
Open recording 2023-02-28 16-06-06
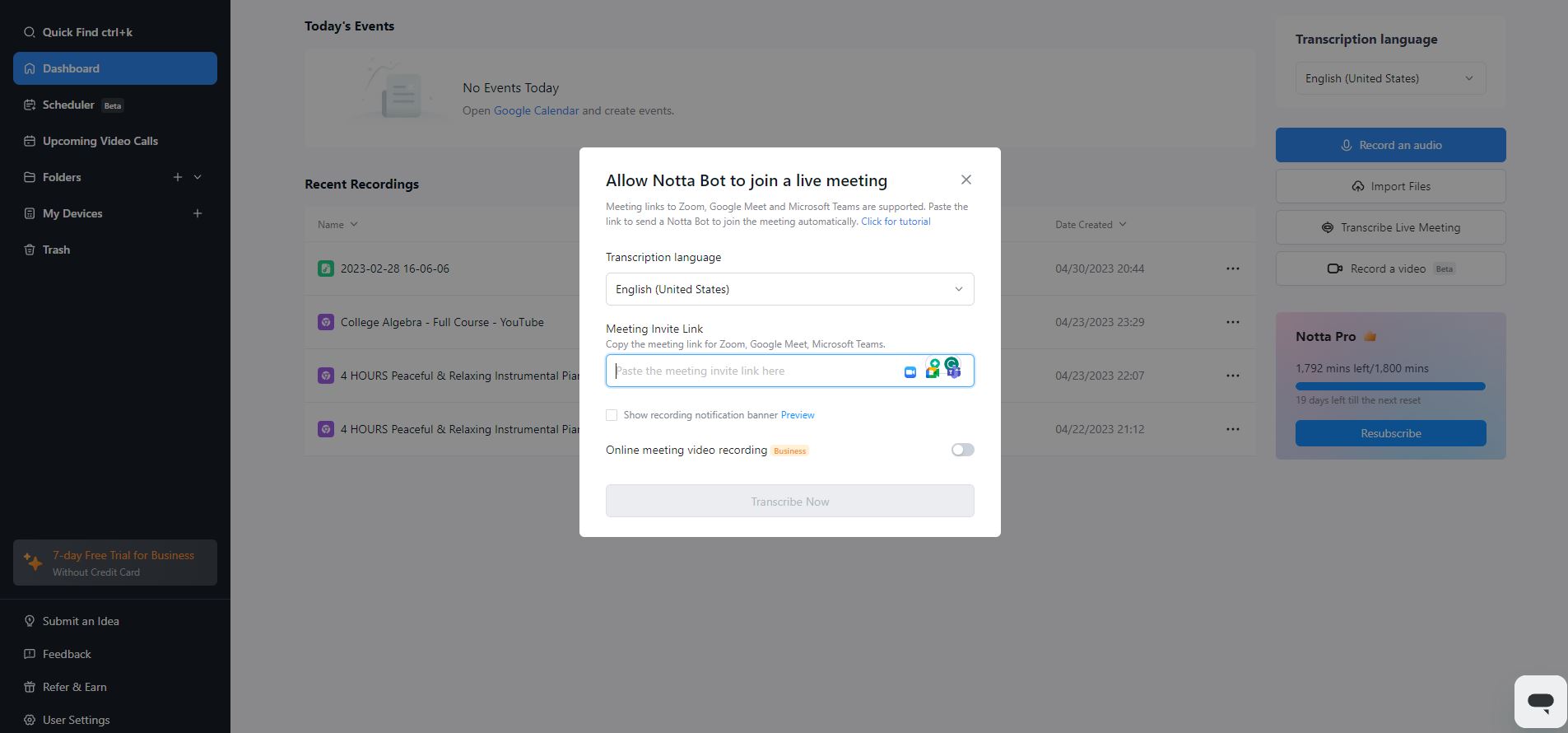(x=394, y=268)
